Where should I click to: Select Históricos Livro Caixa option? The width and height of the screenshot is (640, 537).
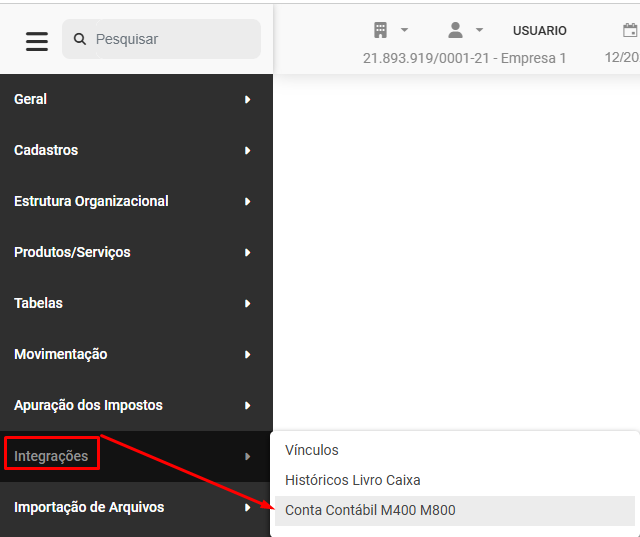(352, 480)
